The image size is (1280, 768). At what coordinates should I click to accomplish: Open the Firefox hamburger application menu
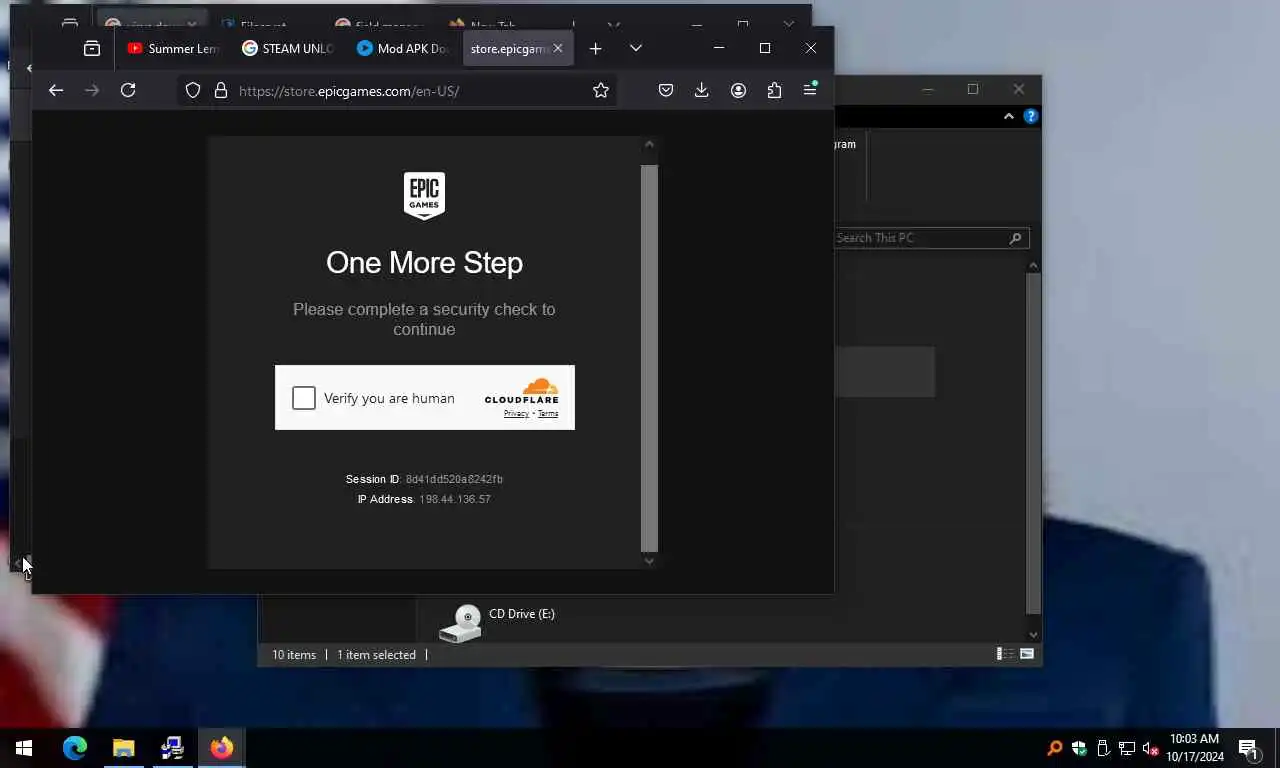[810, 90]
